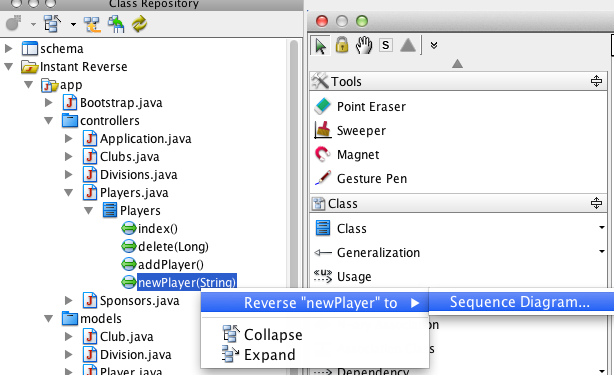Viewport: 614px width, 375px height.
Task: Expand the Division.java node
Action: (69, 355)
